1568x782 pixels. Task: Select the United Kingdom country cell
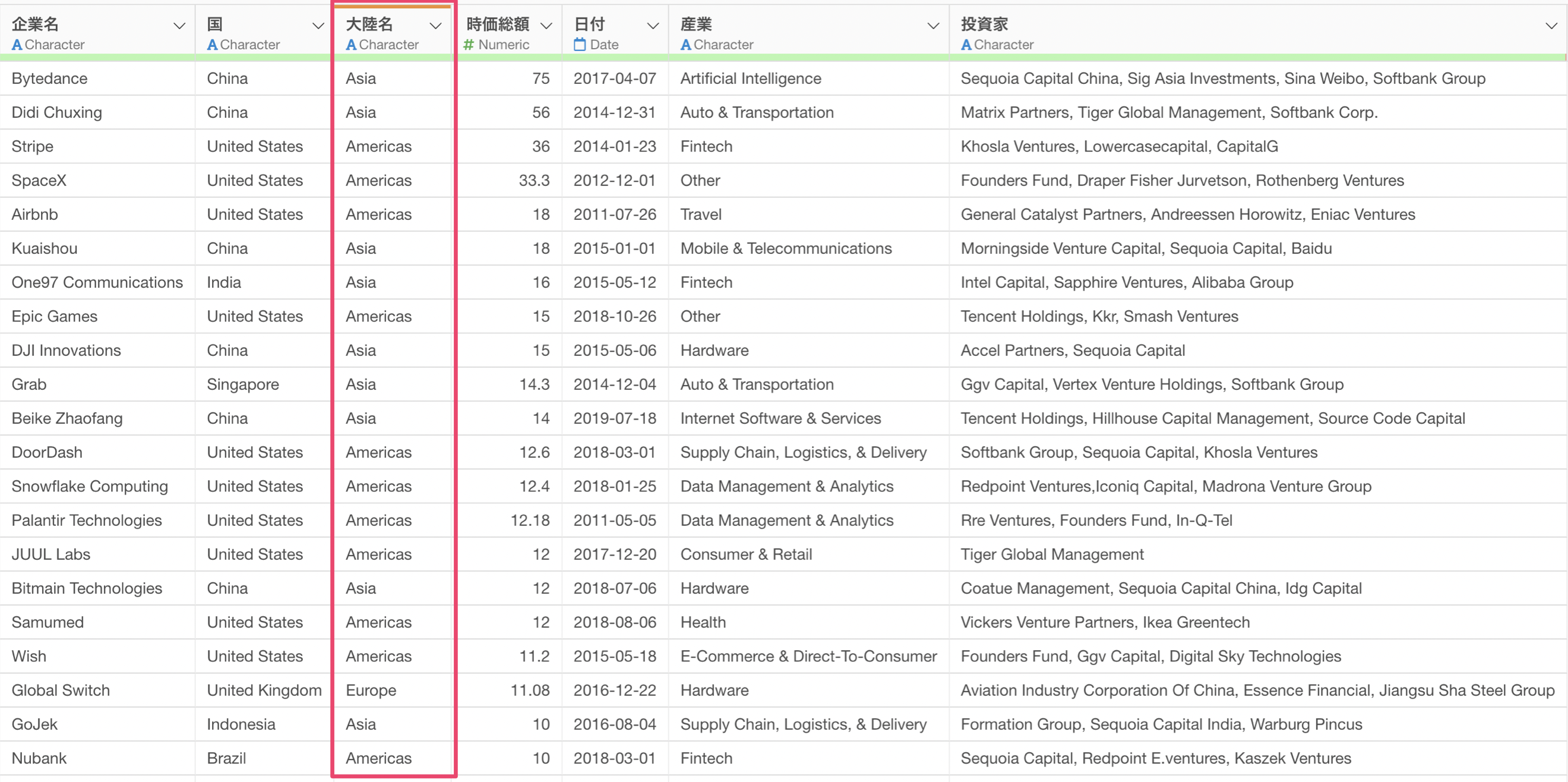pos(263,691)
